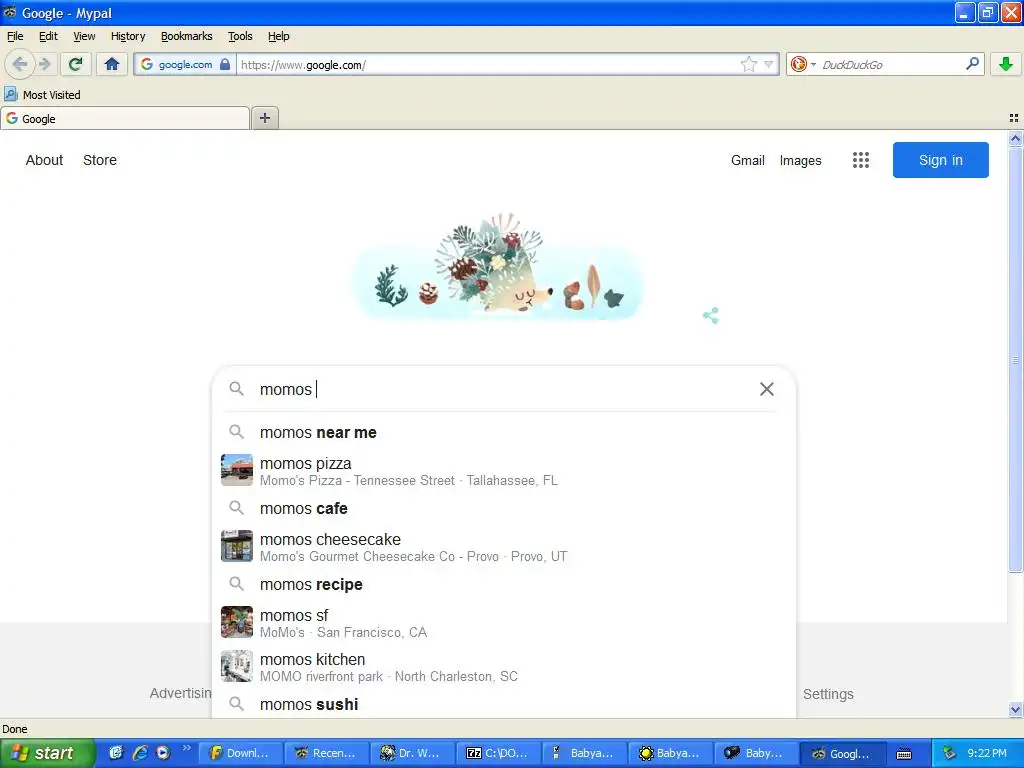The image size is (1024, 768).
Task: Click the Sign in button
Action: click(940, 160)
